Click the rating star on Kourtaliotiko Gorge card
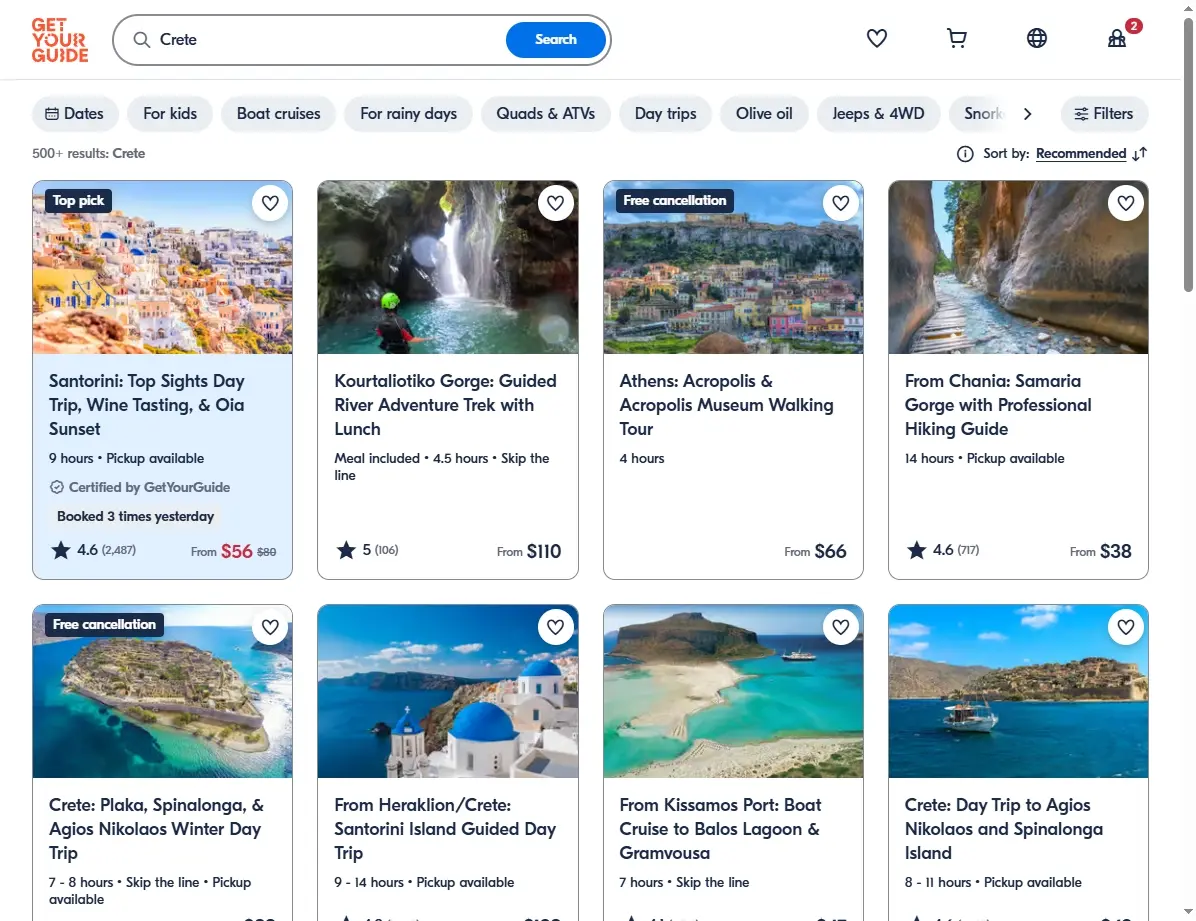Image resolution: width=1196 pixels, height=921 pixels. (346, 550)
